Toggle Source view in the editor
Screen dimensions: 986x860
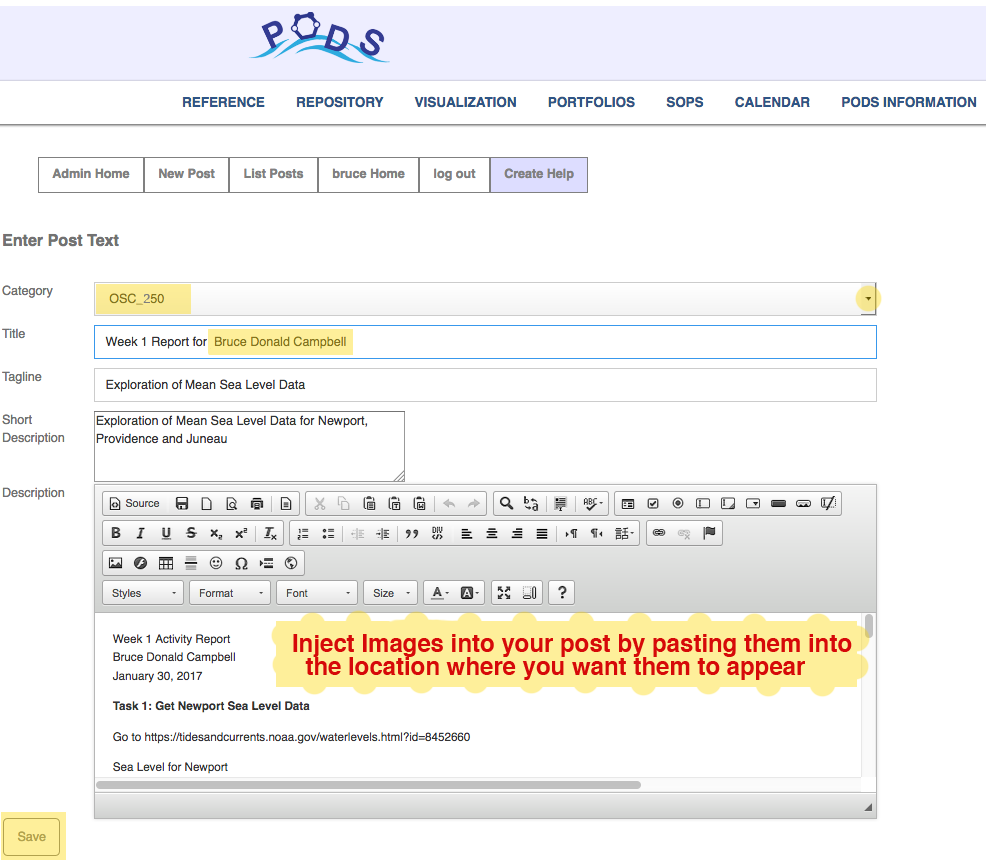click(x=134, y=504)
